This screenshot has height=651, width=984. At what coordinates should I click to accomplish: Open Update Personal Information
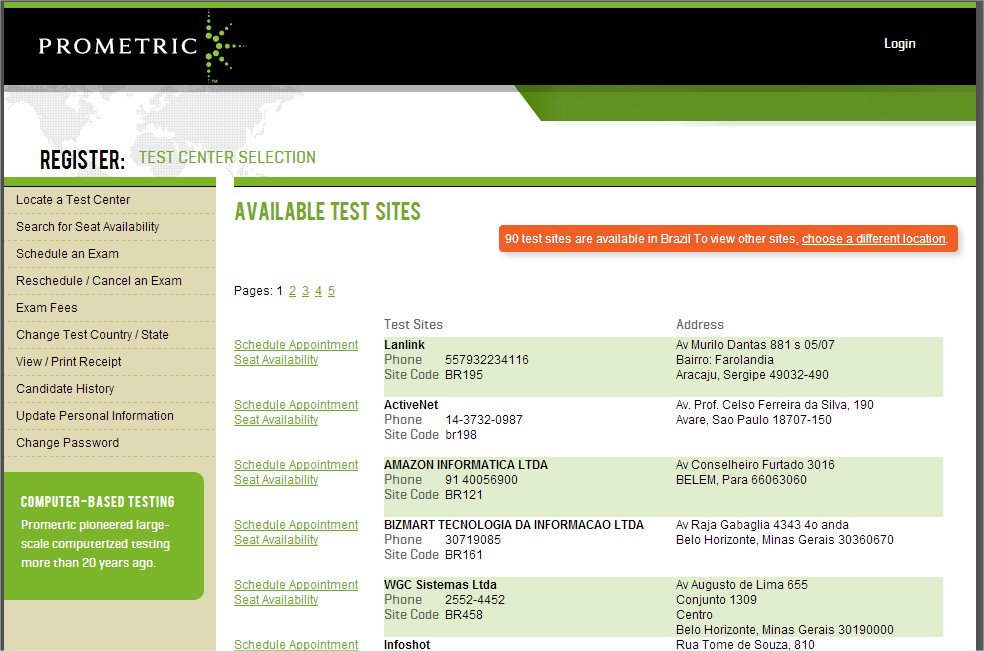point(94,416)
